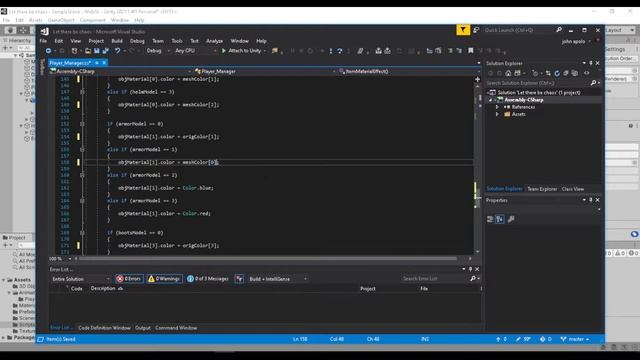Open the Visual Studio Tools menu
Image resolution: width=640 pixels, height=360 pixels.
[177, 41]
